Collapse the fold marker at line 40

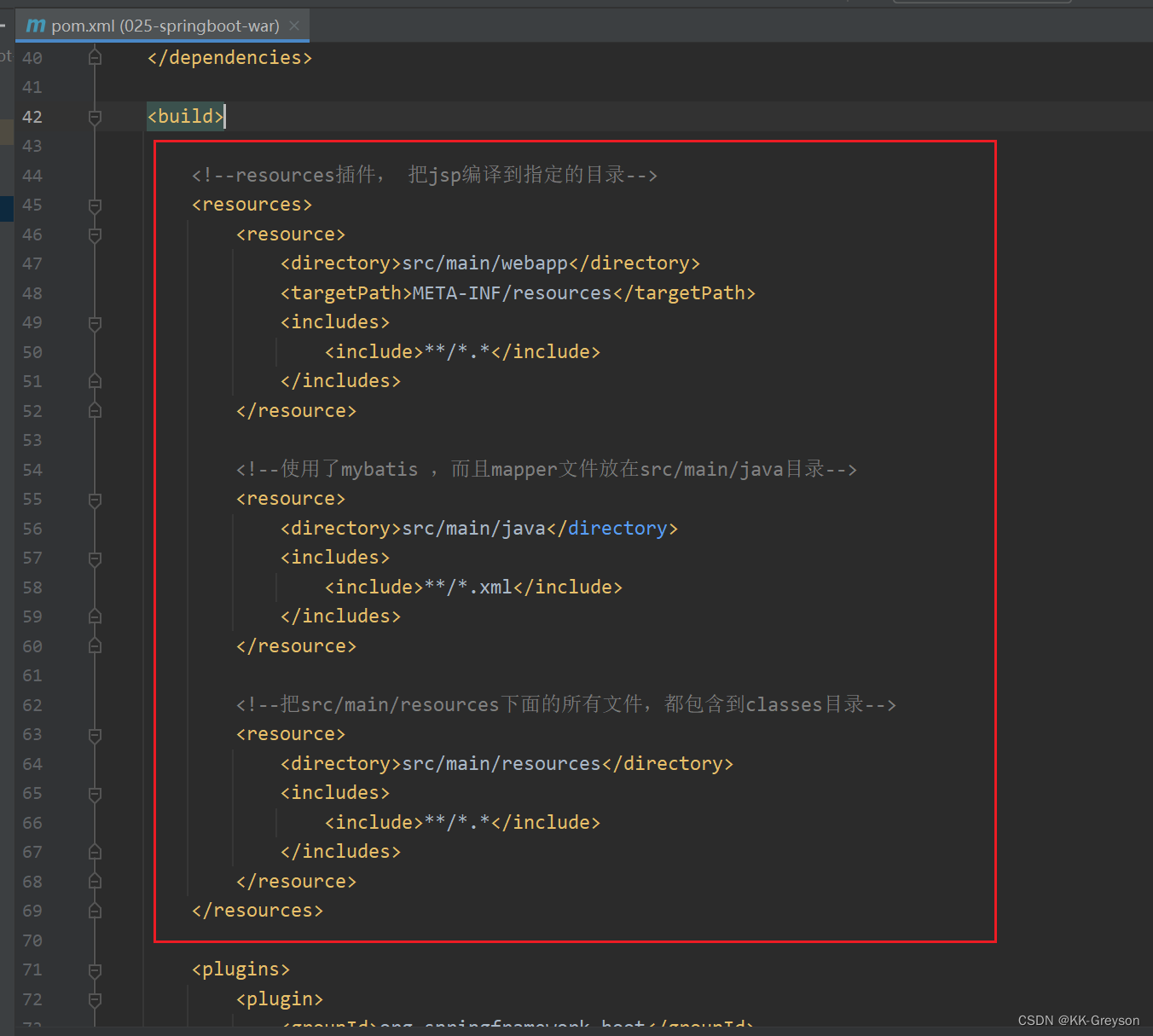pos(95,58)
